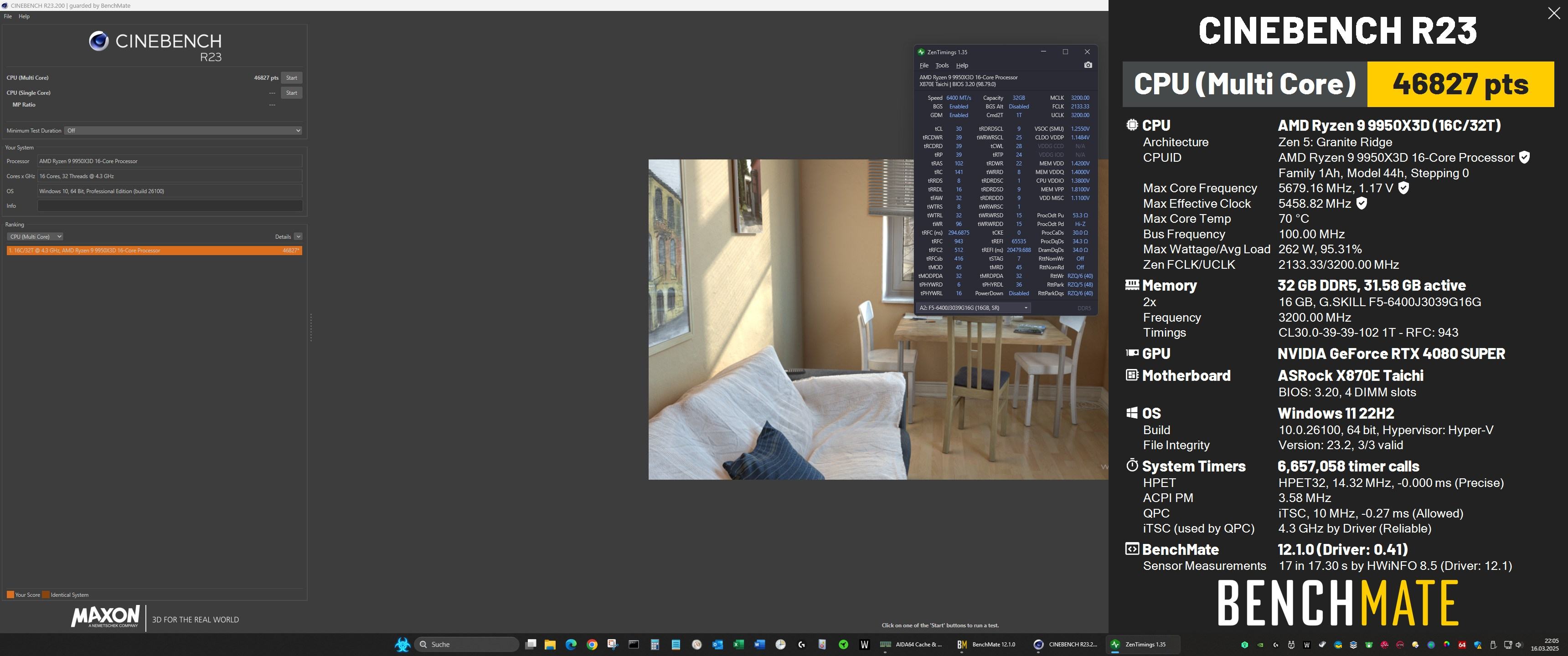This screenshot has width=1568, height=656.
Task: Select the orange 9950X3D ranking entry
Action: point(154,251)
